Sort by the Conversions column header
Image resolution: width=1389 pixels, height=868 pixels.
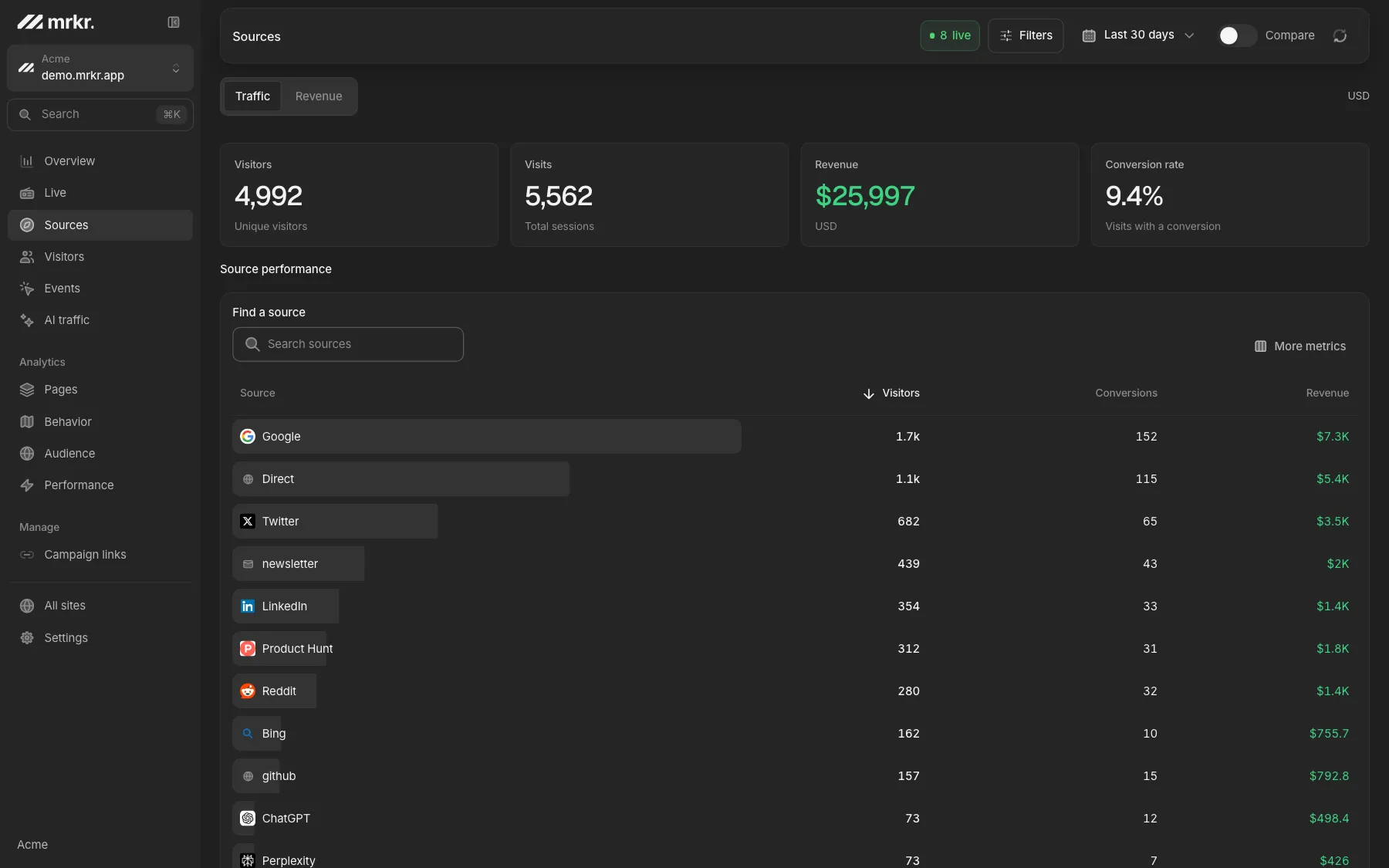tap(1126, 393)
